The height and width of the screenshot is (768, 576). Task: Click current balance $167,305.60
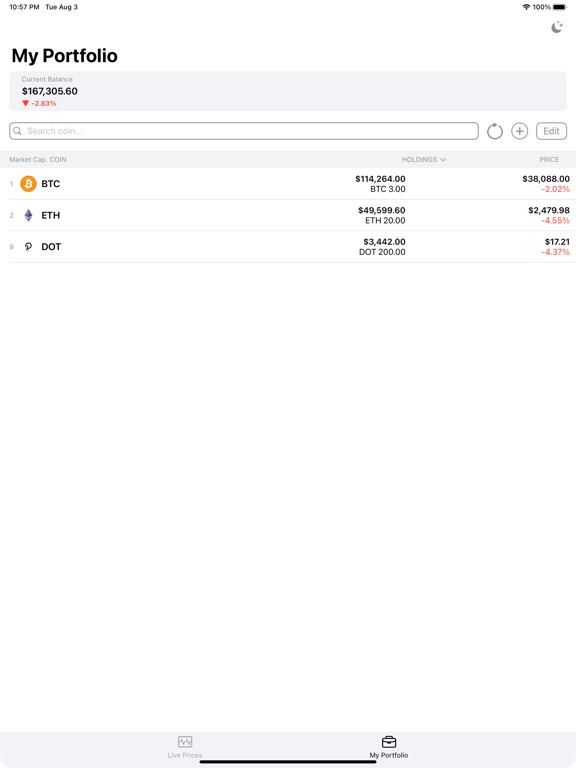(x=49, y=91)
